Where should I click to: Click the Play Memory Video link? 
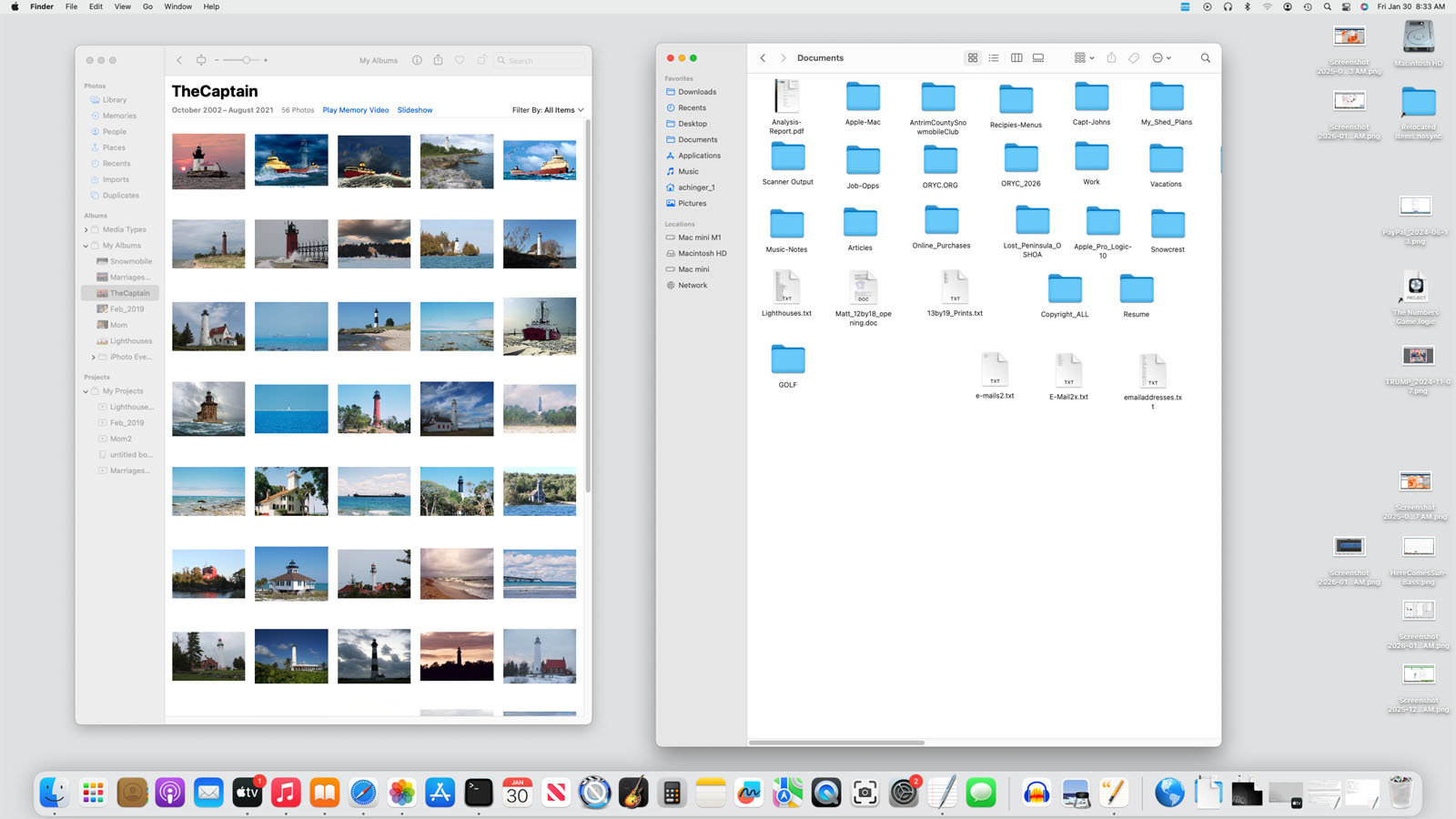click(x=355, y=110)
